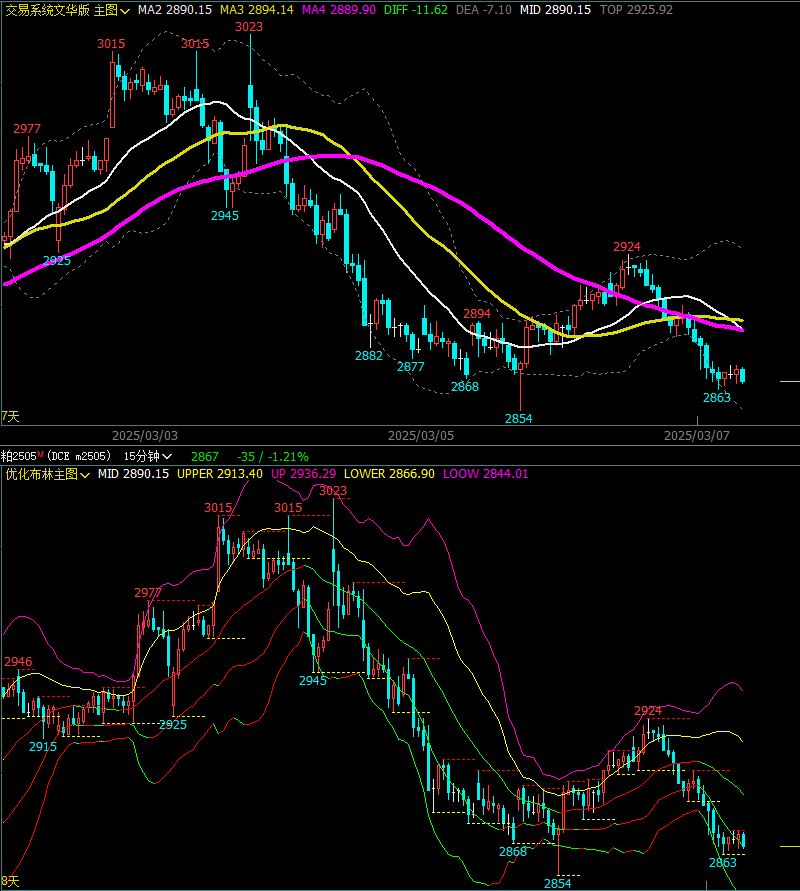Open the 交易系统文华版 主图 indicator dropdown

tap(68, 10)
